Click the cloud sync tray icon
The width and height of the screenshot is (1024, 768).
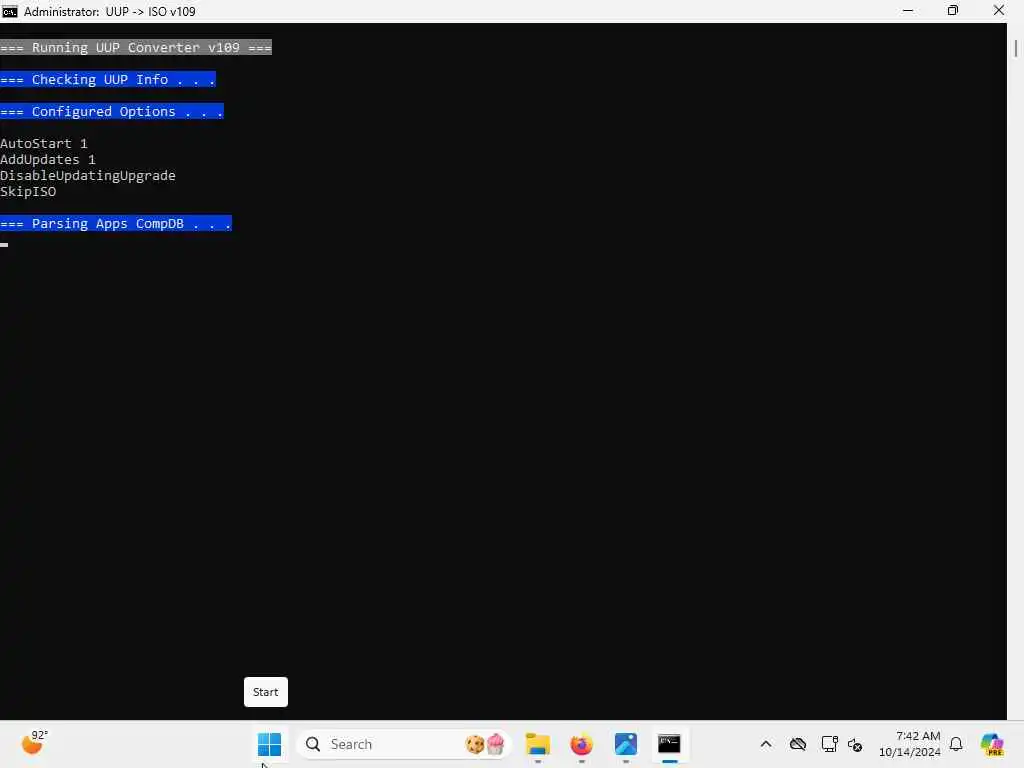point(797,744)
